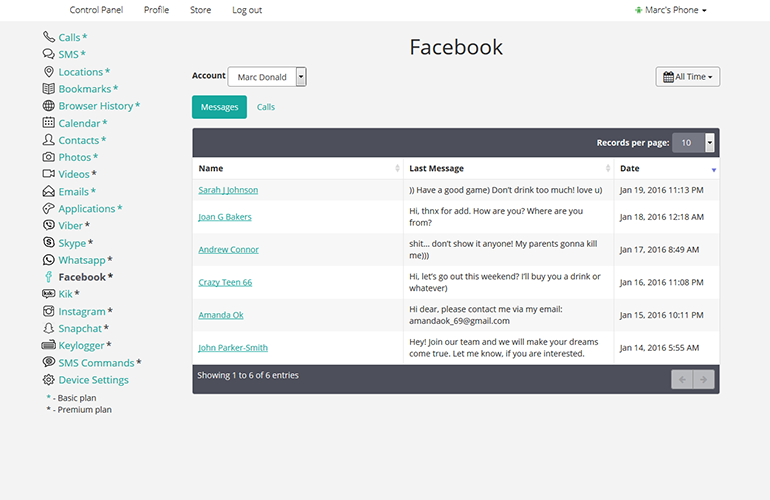Screen dimensions: 770x500
Task: Click the calendar icon in All Time button
Action: pyautogui.click(x=668, y=77)
